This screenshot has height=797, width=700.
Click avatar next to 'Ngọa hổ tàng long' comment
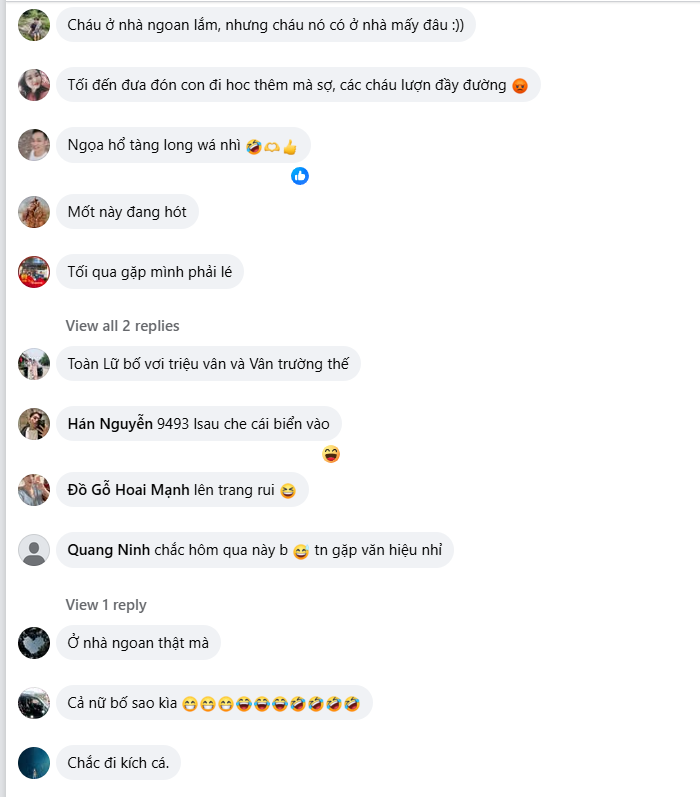tap(34, 145)
